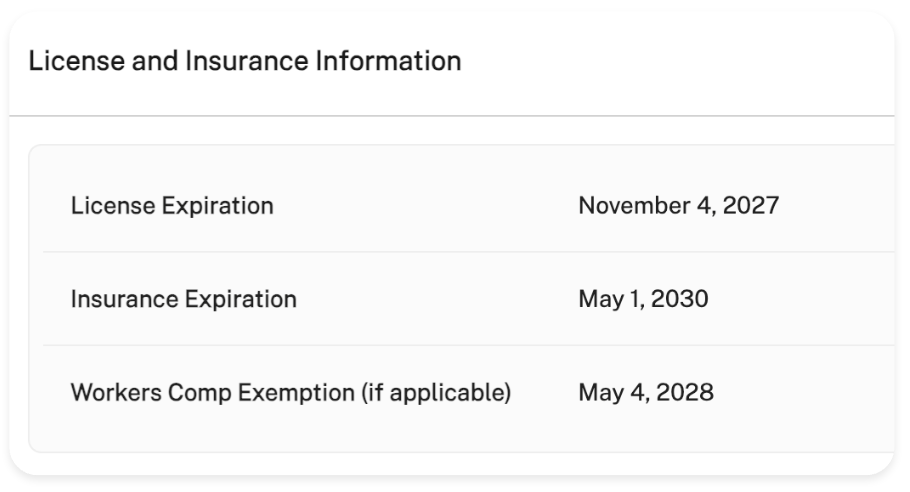The height and width of the screenshot is (492, 910).
Task: Click the year 2030 in insurance date
Action: tap(680, 299)
